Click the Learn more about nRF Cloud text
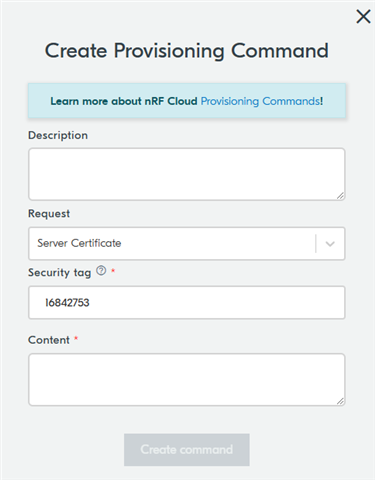 pos(124,101)
